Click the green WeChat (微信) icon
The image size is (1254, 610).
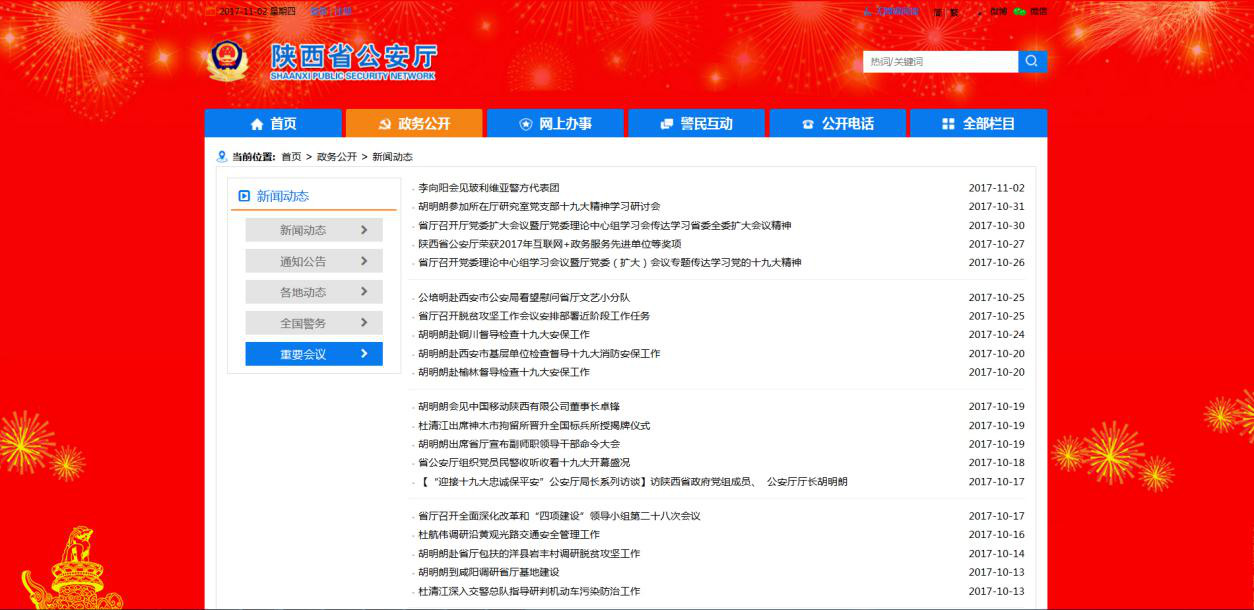pos(1019,11)
